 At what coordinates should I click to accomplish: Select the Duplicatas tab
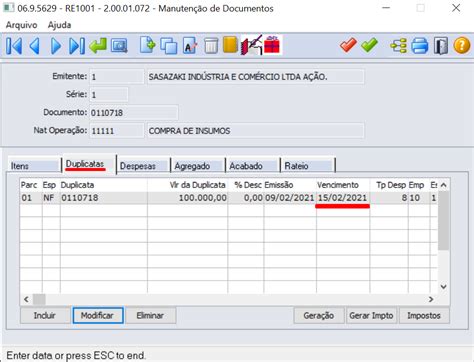(x=89, y=164)
